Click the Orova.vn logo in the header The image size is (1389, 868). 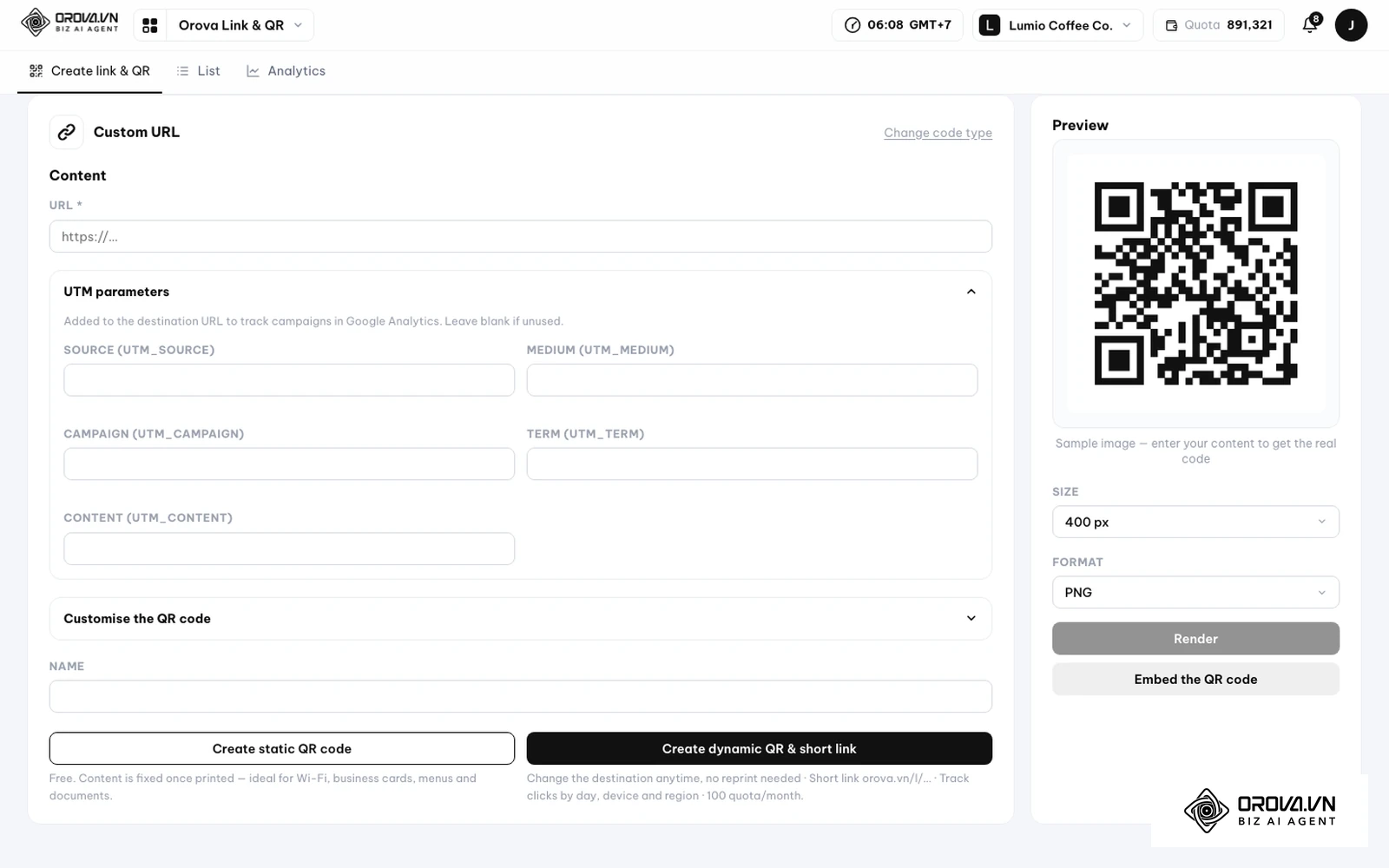pos(69,23)
